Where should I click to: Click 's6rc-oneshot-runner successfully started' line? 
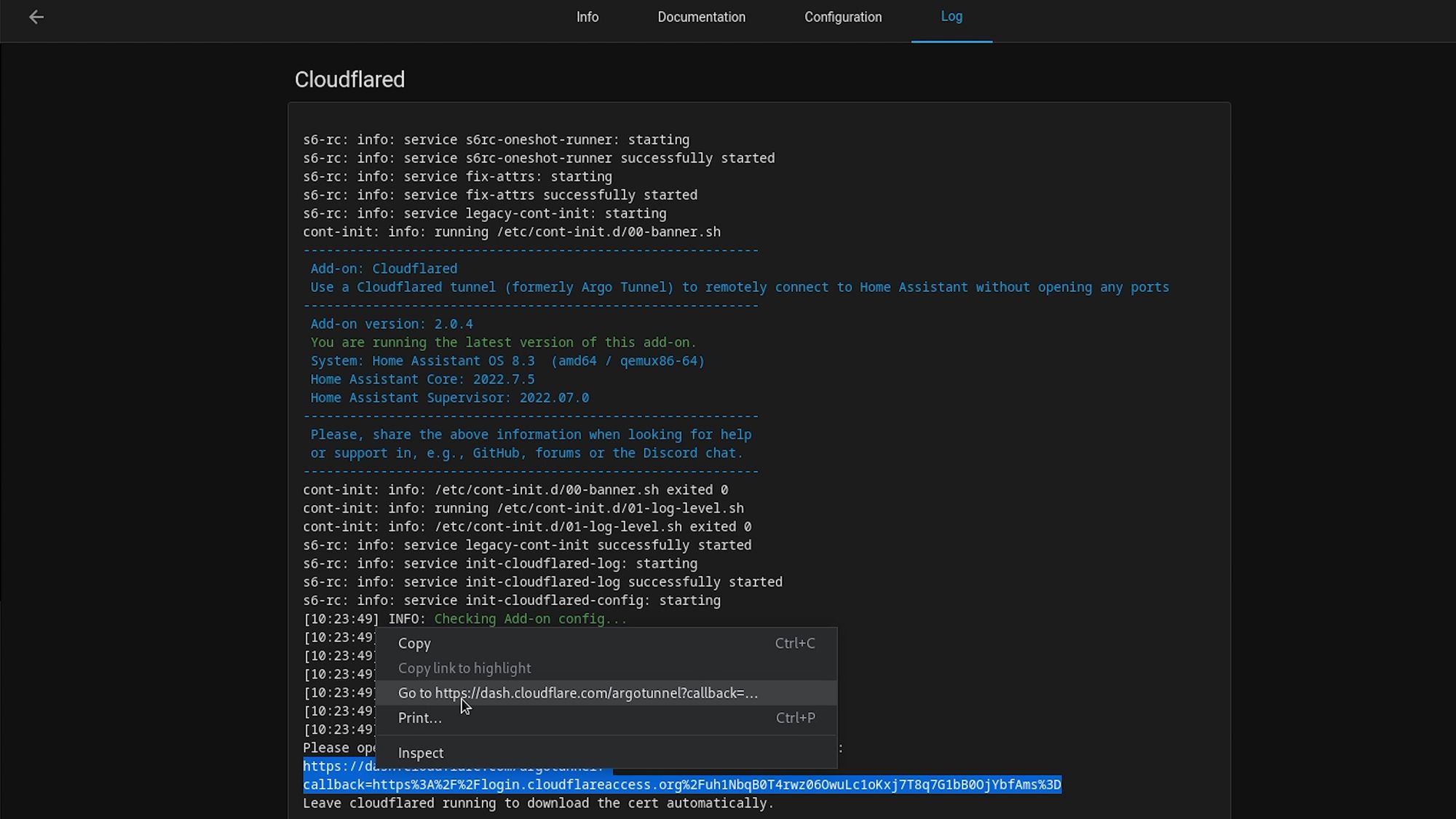[x=539, y=158]
